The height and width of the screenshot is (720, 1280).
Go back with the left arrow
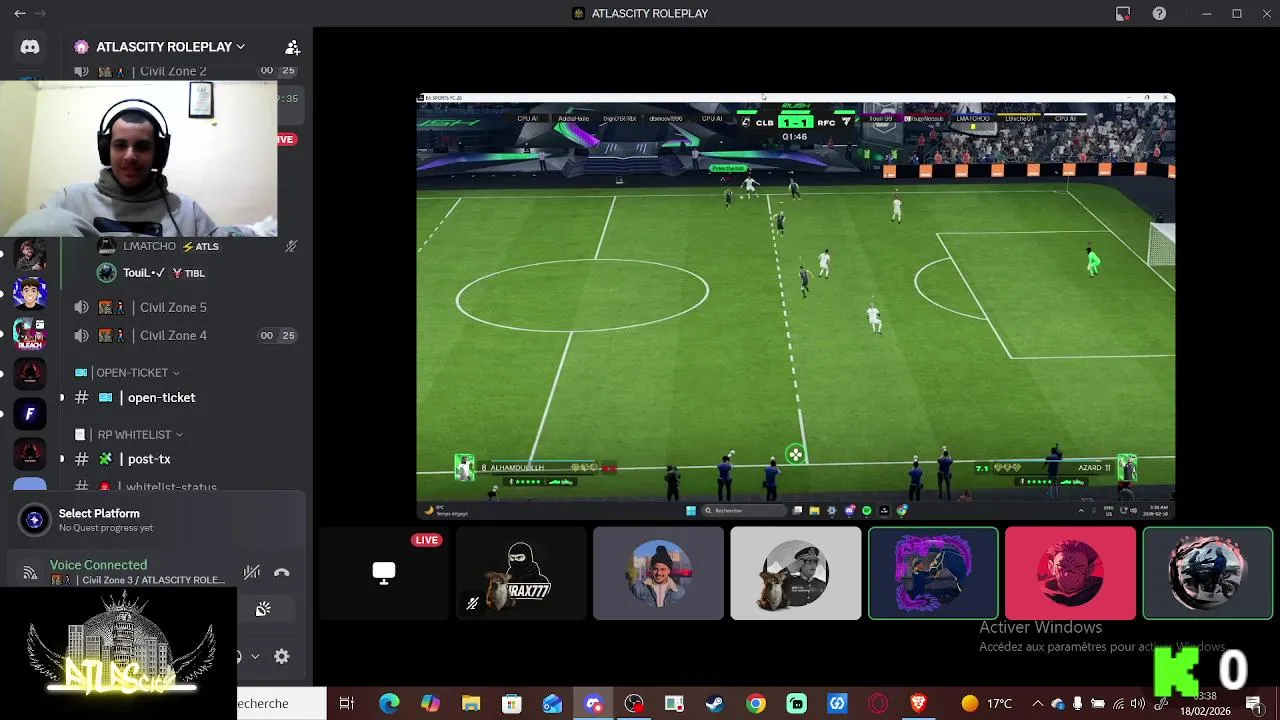(20, 13)
